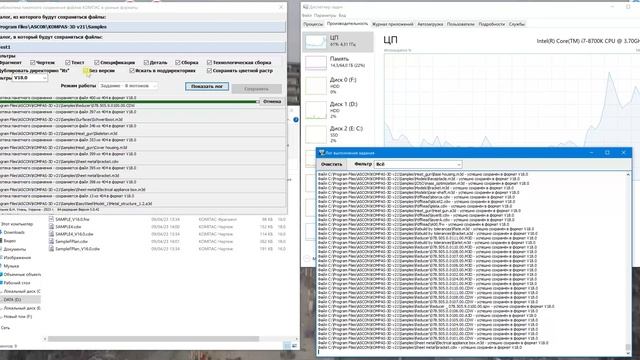Open the Параметры menu in Task Manager
The height and width of the screenshot is (360, 640).
point(325,16)
